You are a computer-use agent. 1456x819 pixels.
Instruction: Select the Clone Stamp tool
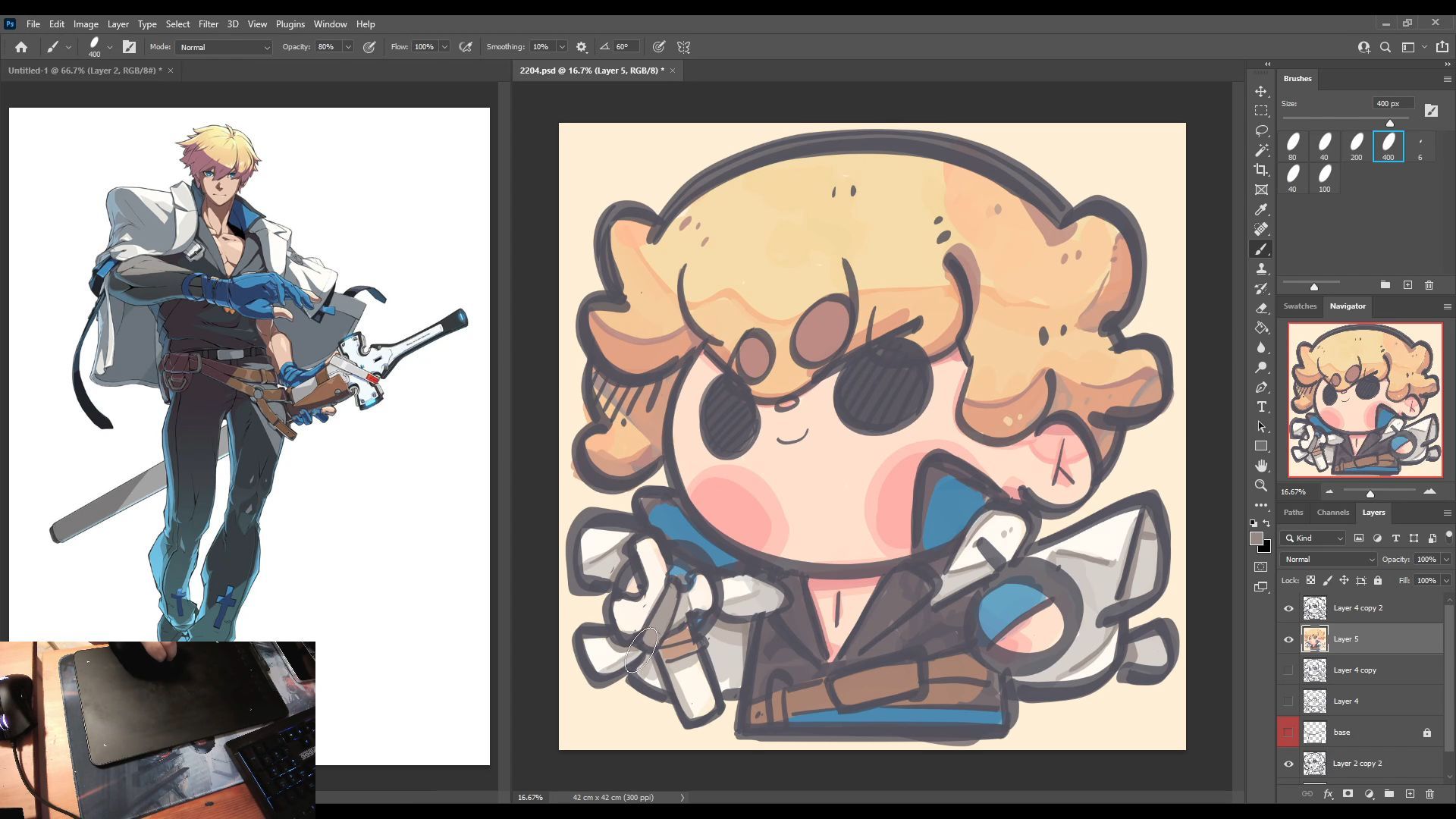coord(1261,268)
